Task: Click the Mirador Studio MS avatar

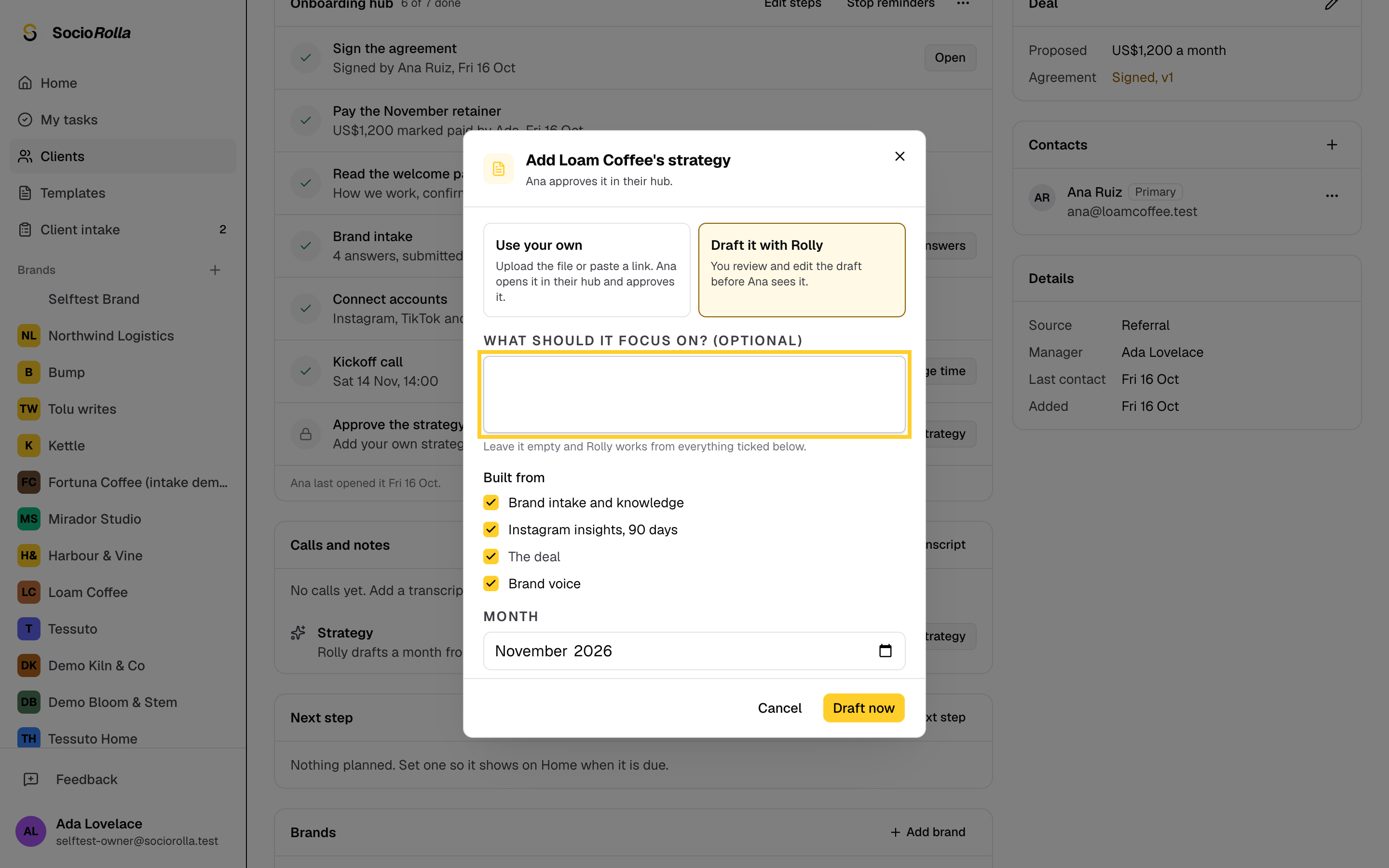Action: coord(29,518)
